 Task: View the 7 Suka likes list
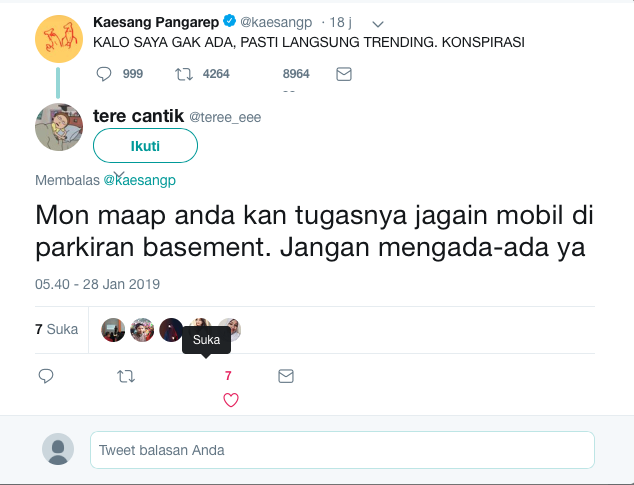[57, 329]
